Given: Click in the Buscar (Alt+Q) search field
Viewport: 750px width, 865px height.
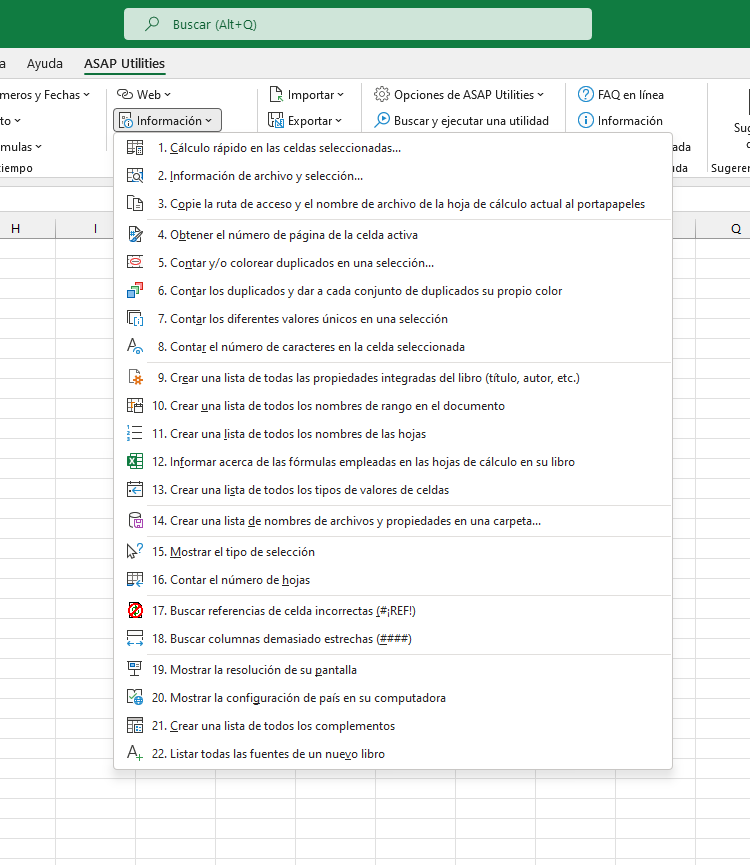Looking at the screenshot, I should point(358,24).
